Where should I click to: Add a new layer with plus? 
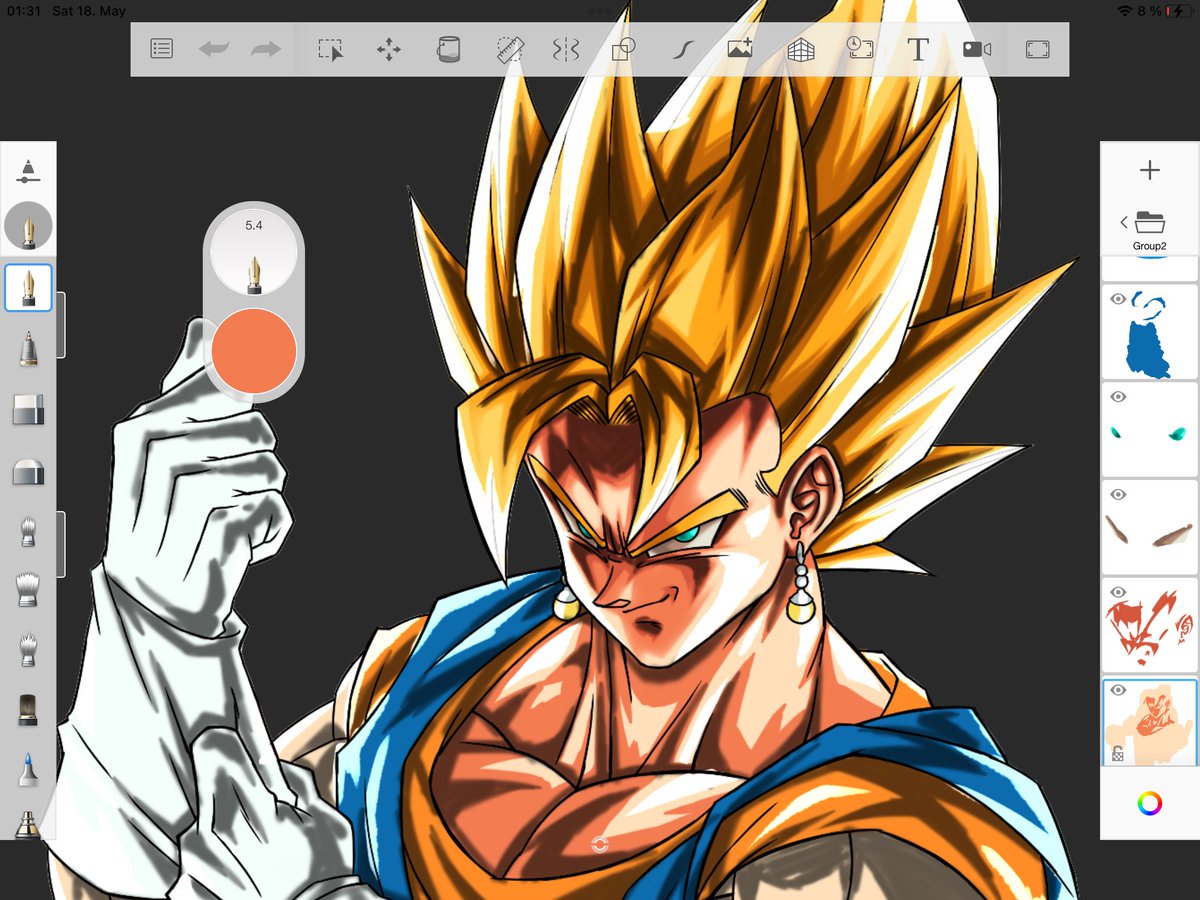tap(1150, 170)
